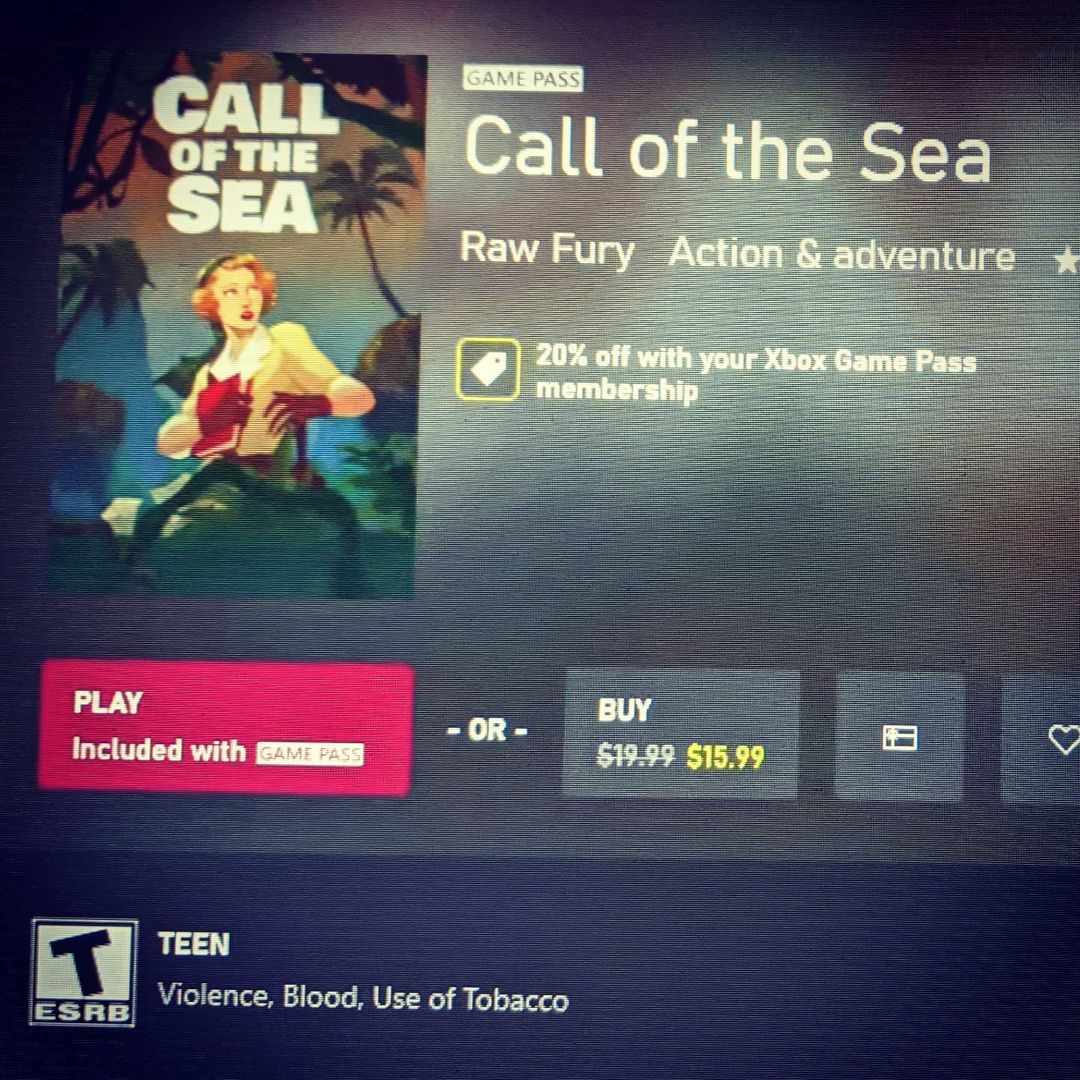The width and height of the screenshot is (1080, 1080).
Task: Browse the Action & adventure genre
Action: pyautogui.click(x=842, y=253)
